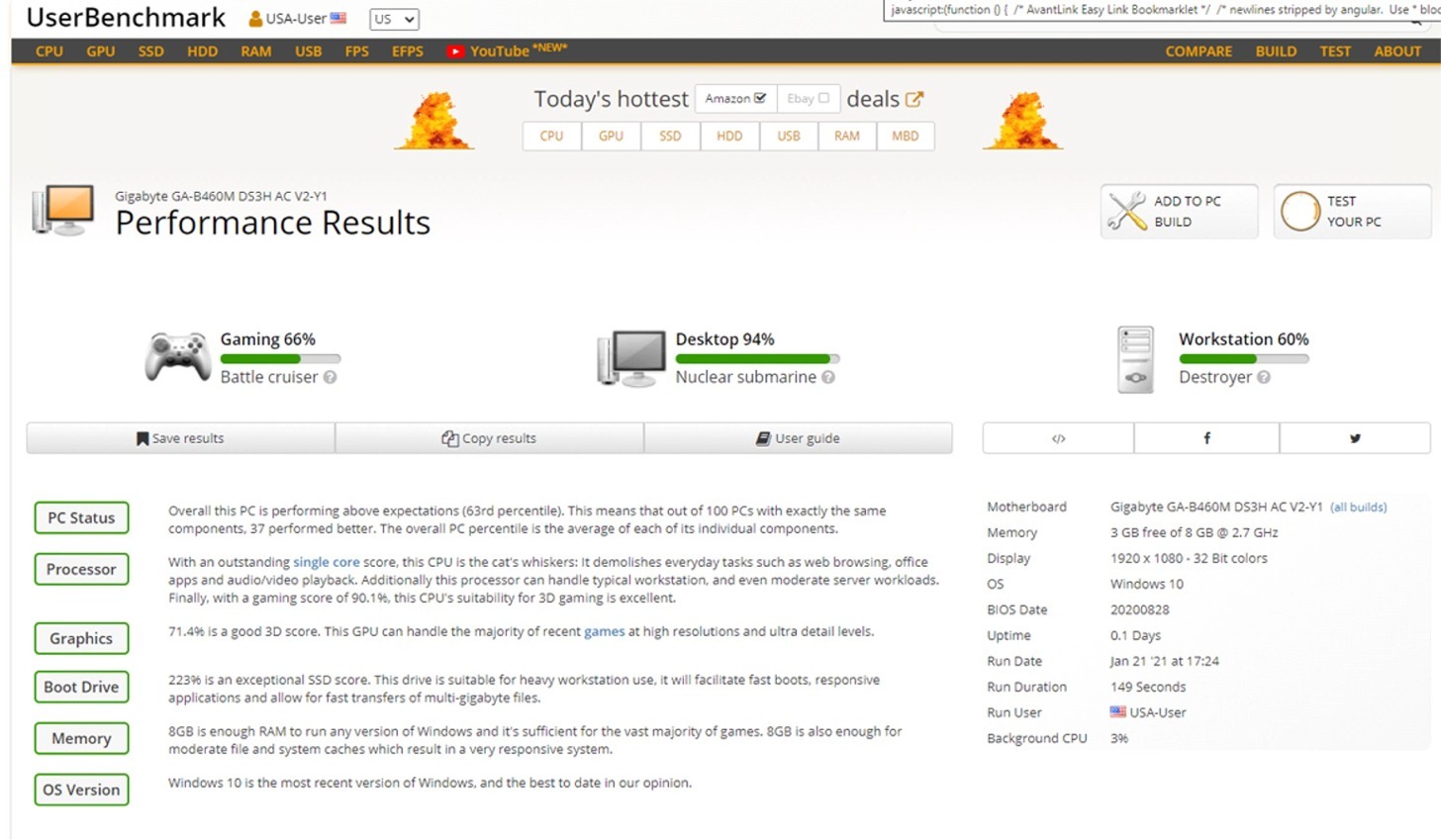Click the Run User flag icon

coord(1118,712)
